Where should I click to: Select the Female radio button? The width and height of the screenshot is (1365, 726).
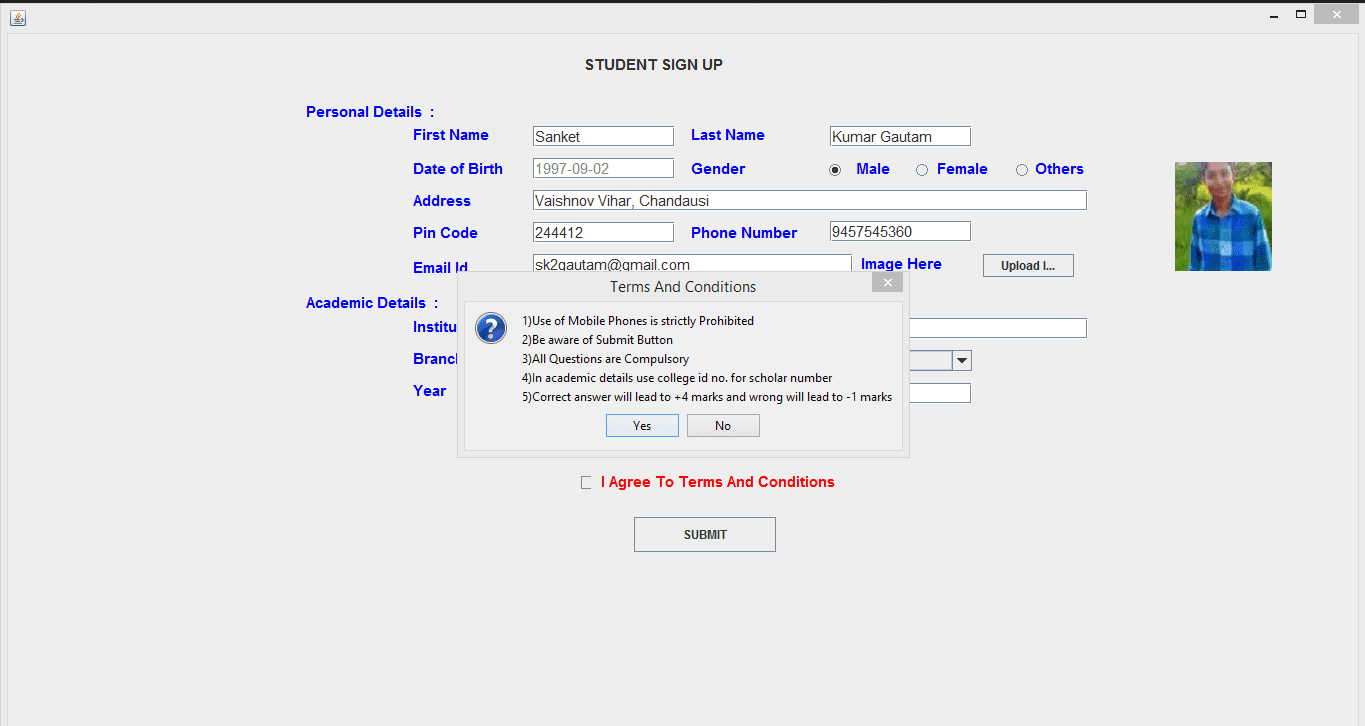pos(921,169)
